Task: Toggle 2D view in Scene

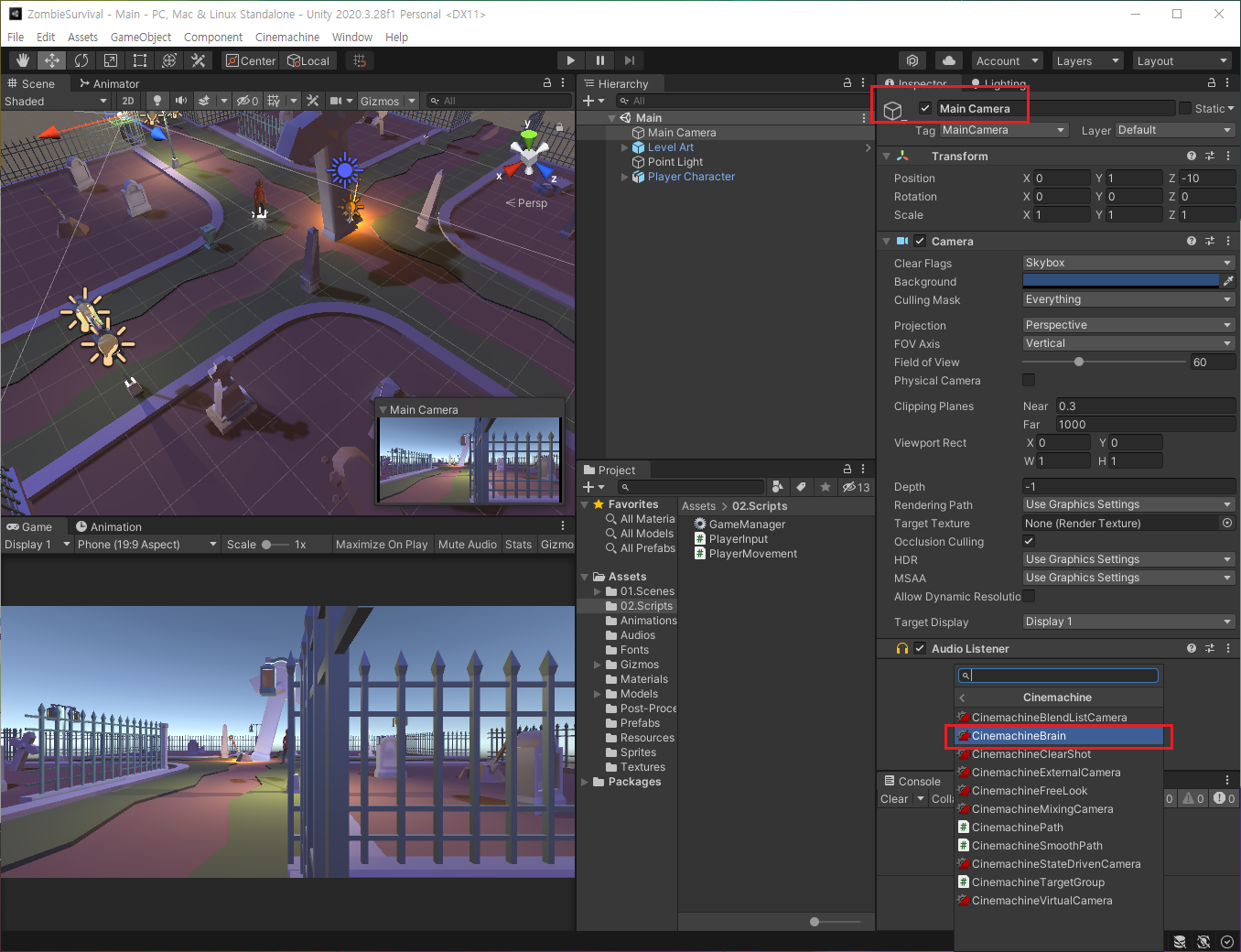Action: [x=128, y=101]
